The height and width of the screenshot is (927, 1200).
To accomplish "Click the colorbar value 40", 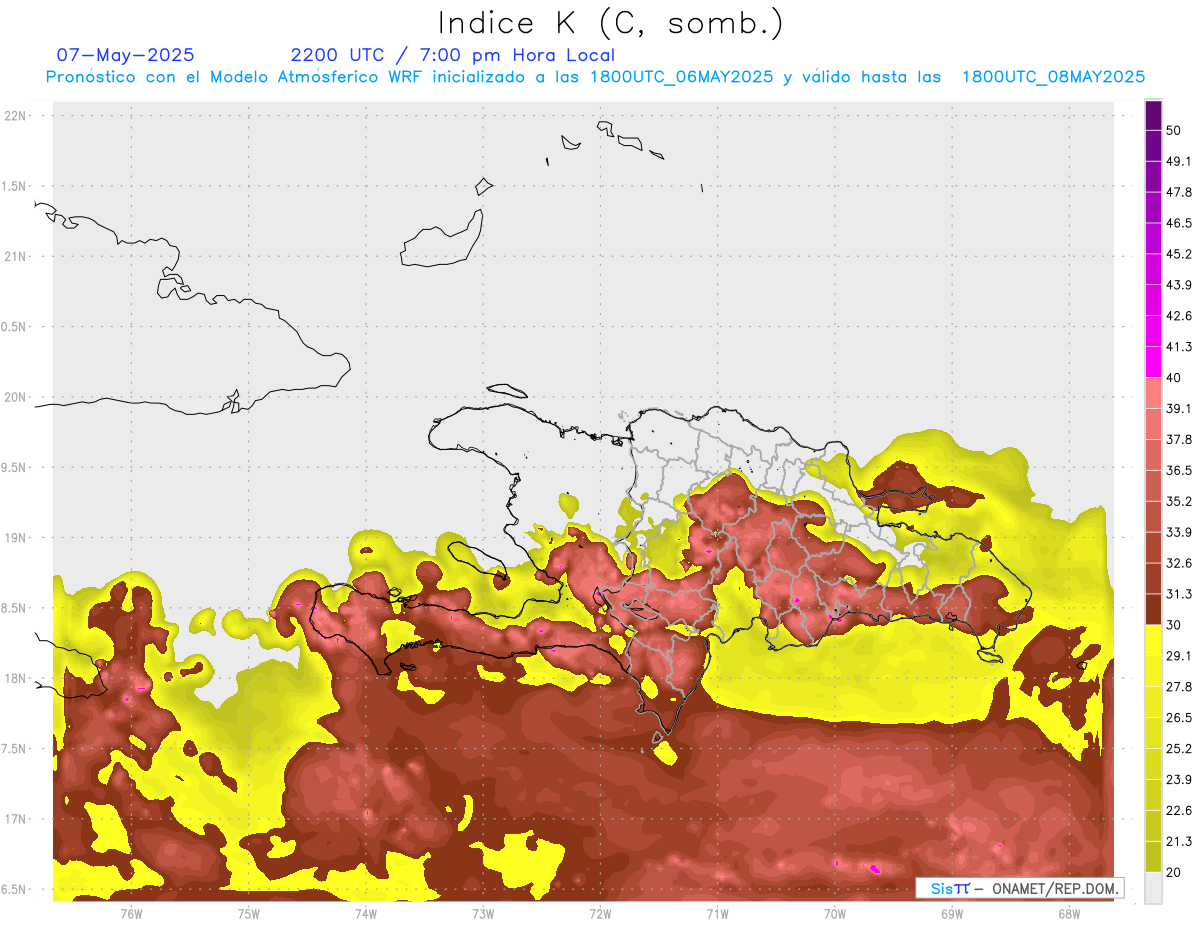I will pos(1174,378).
